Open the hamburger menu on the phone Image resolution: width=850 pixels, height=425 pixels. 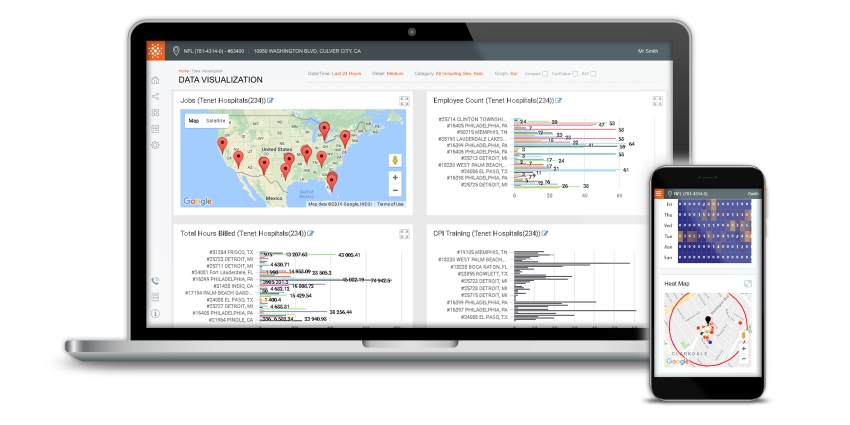(659, 194)
